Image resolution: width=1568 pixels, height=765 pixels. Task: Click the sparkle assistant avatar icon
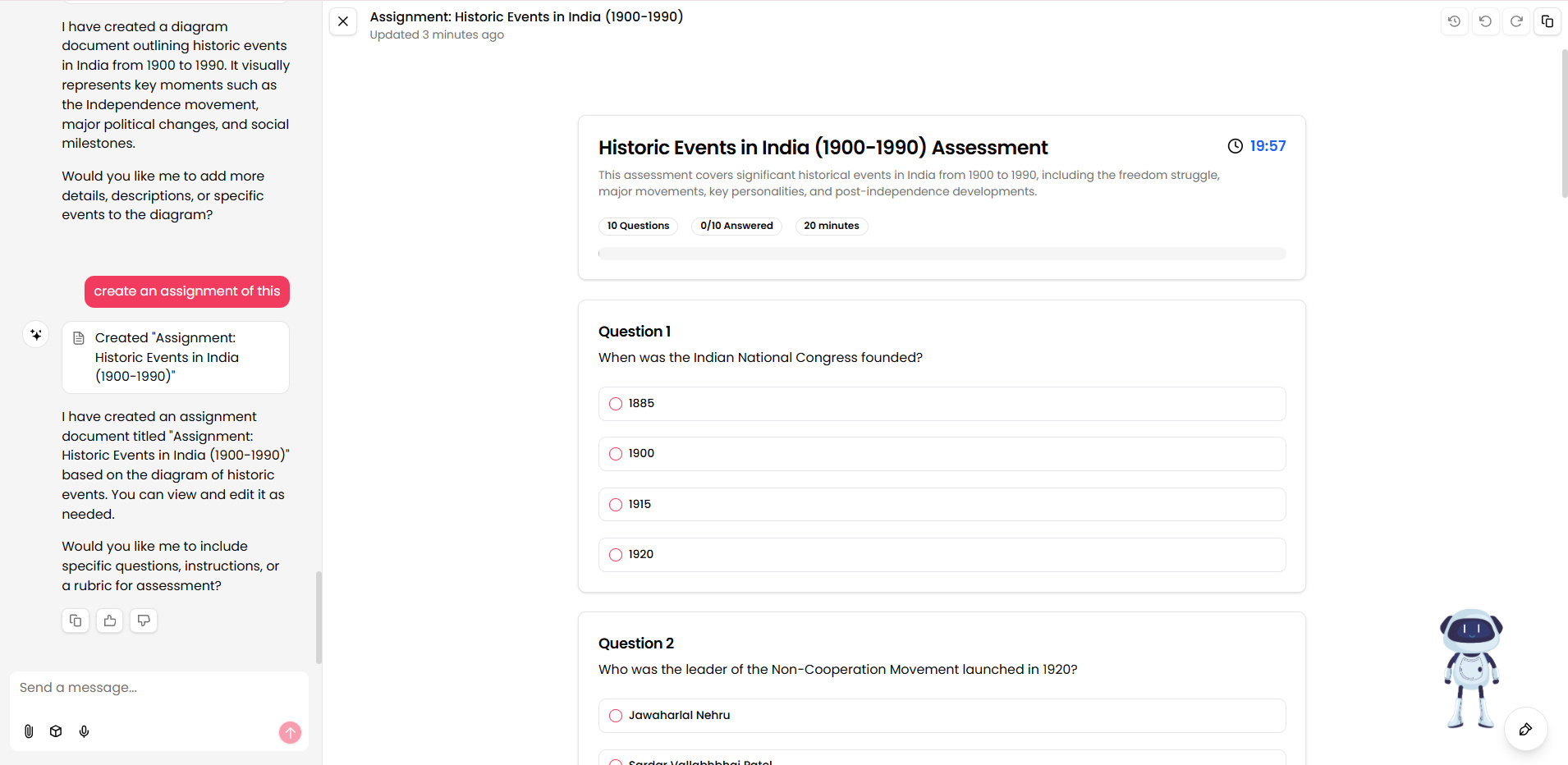tap(36, 335)
